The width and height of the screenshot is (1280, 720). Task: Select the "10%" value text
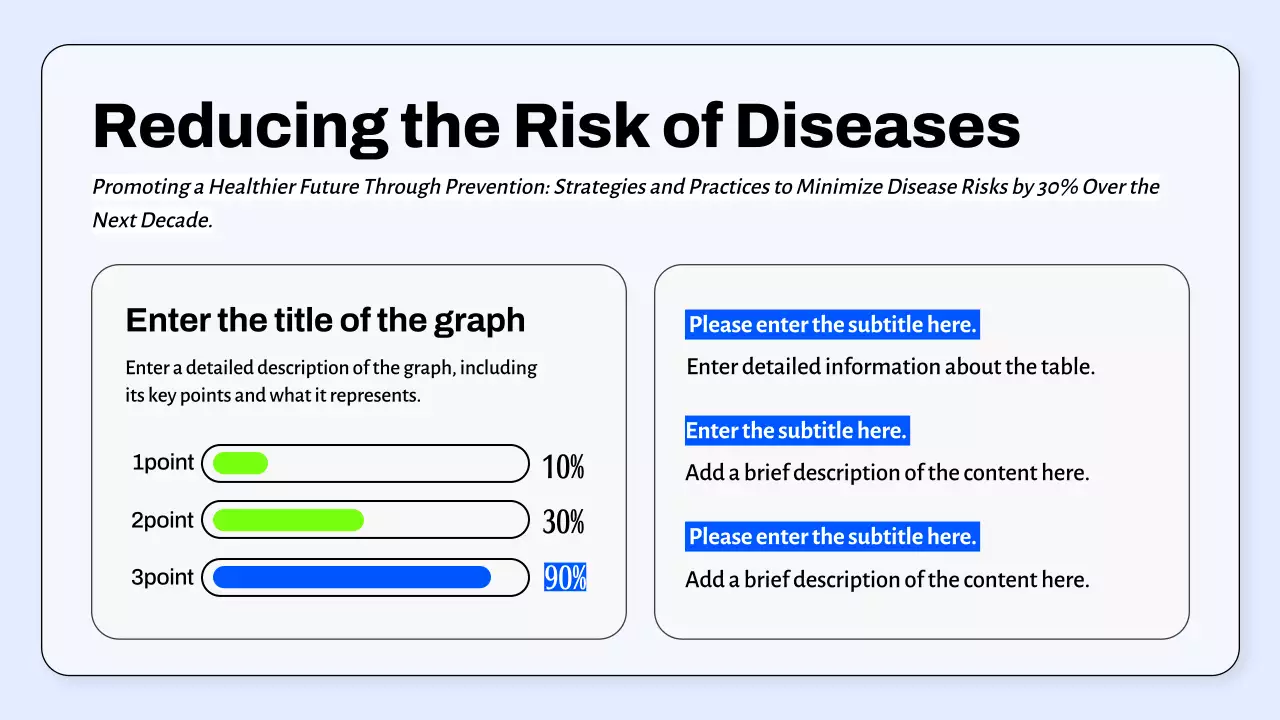coord(563,466)
